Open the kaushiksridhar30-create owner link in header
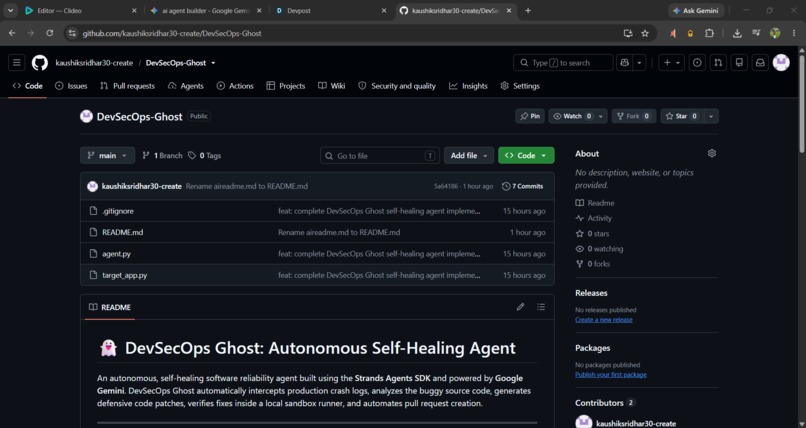The width and height of the screenshot is (806, 428). (94, 63)
